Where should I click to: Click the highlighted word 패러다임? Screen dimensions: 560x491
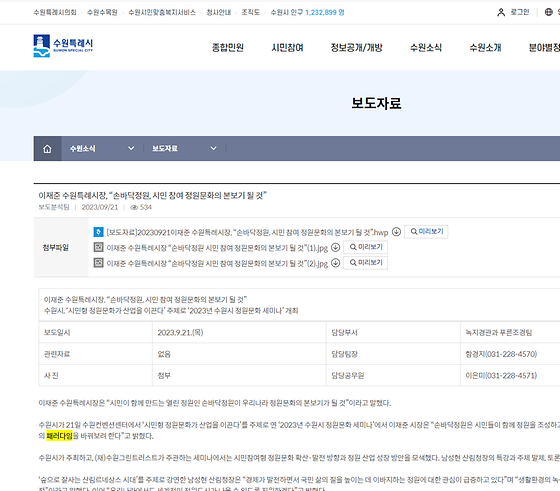59,436
